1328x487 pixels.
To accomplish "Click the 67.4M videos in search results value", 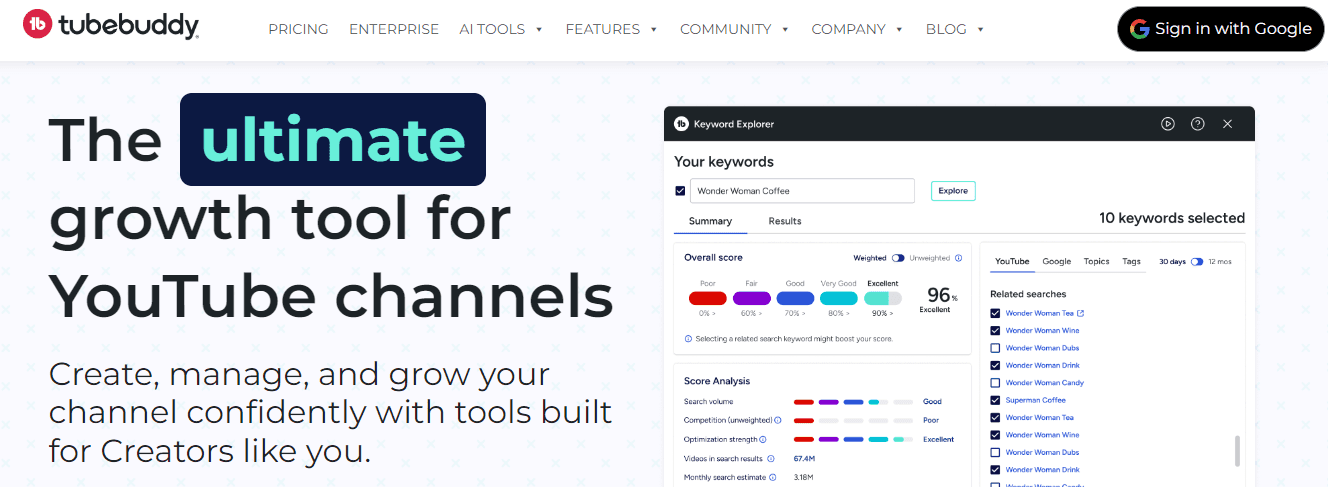I will click(805, 458).
